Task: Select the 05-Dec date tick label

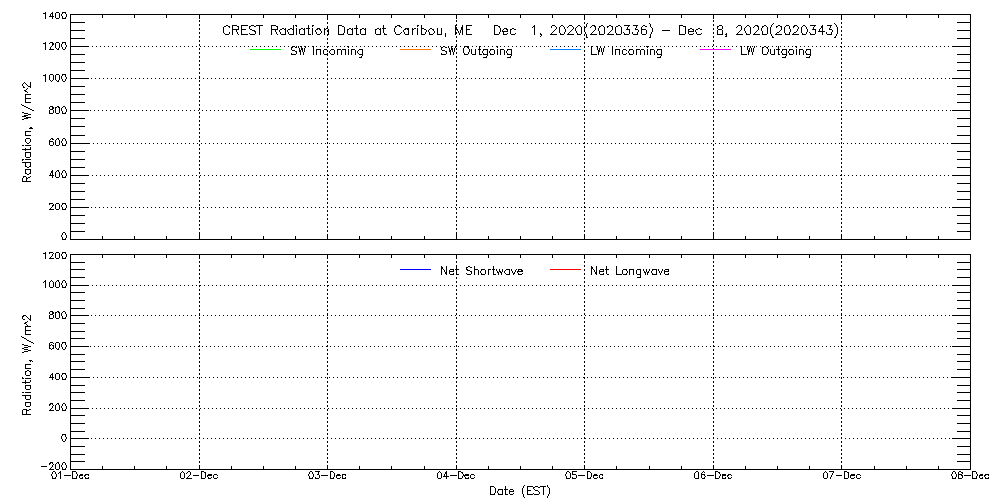Action: [584, 477]
